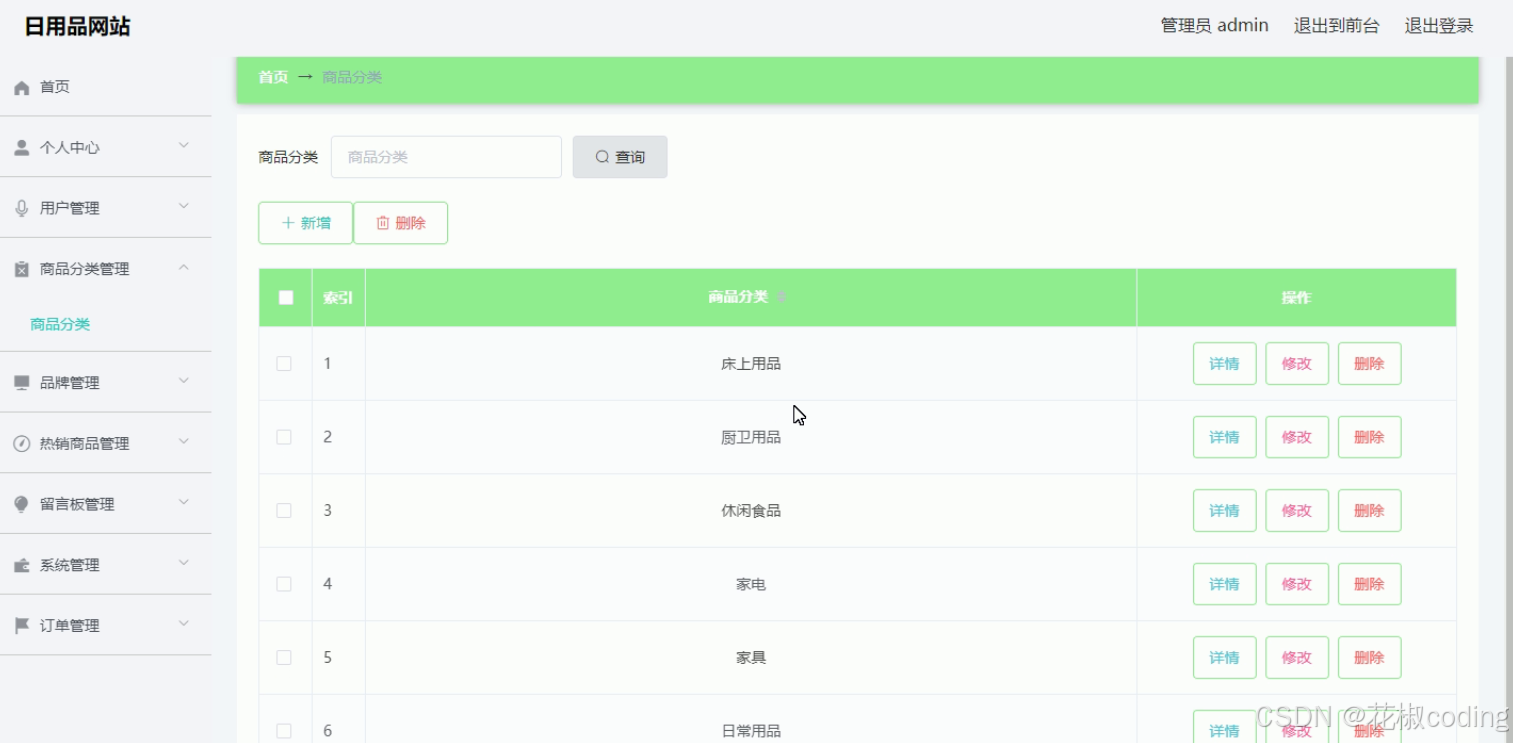Click the 休闲食品 category cell
The image size is (1513, 743).
coord(751,510)
